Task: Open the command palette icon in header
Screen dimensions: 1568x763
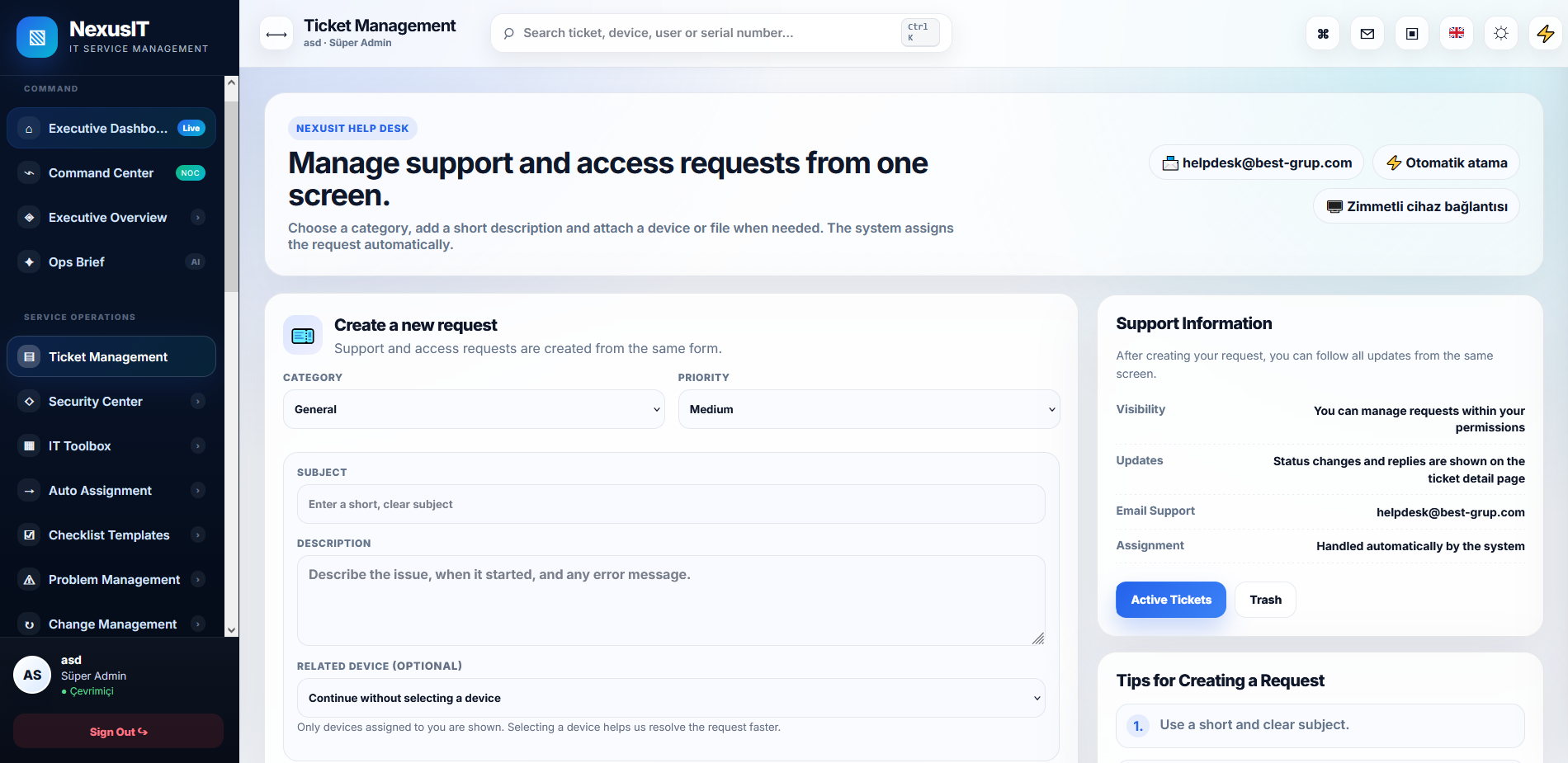Action: coord(1323,34)
